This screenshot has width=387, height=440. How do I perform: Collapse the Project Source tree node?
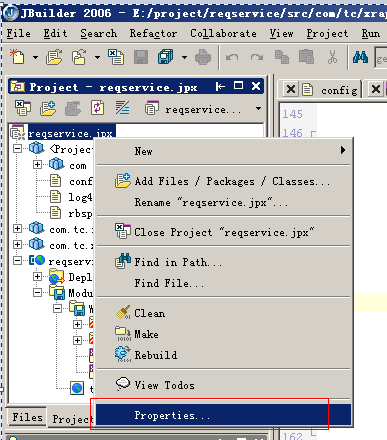coord(17,148)
